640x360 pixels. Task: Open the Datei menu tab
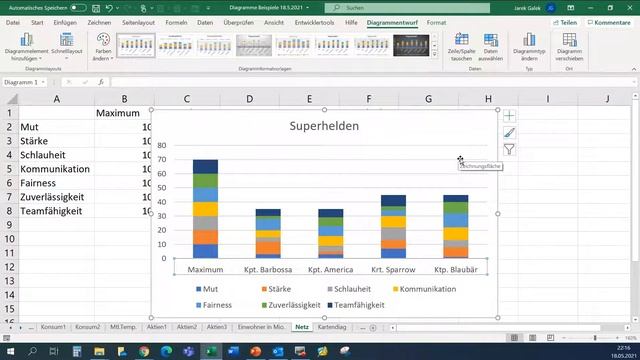[x=13, y=23]
